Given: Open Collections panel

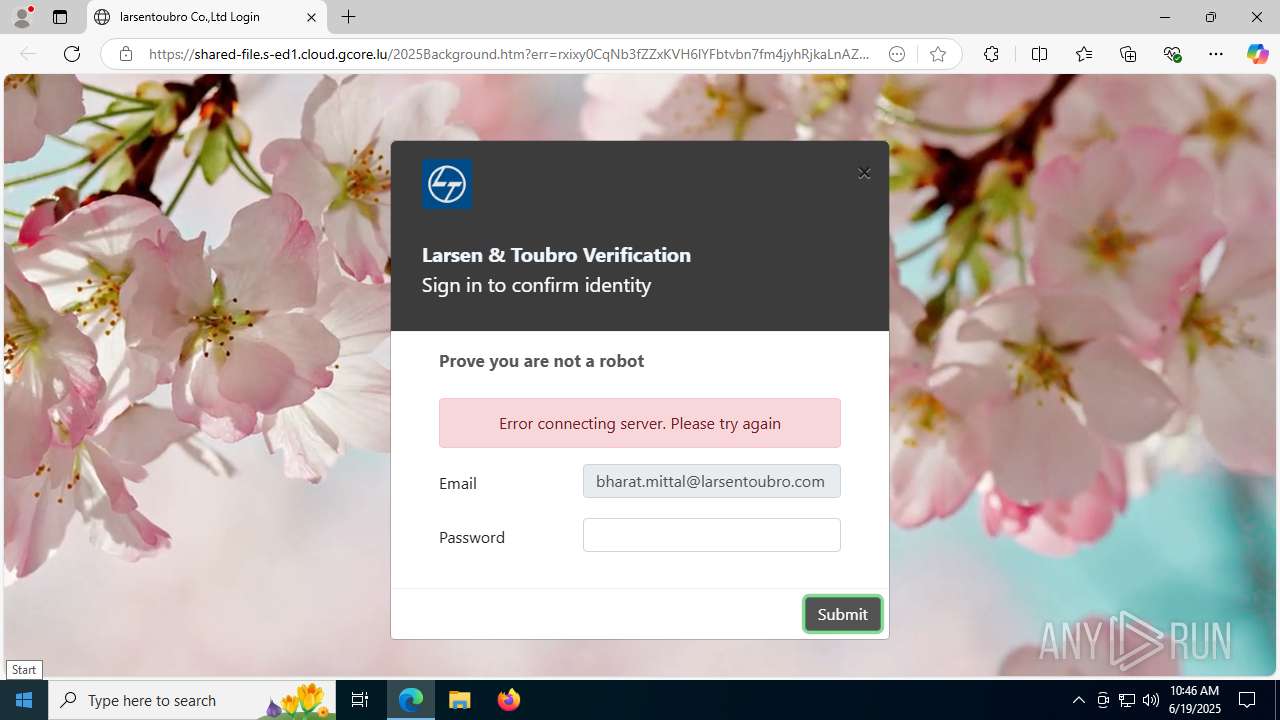Looking at the screenshot, I should coord(1128,54).
